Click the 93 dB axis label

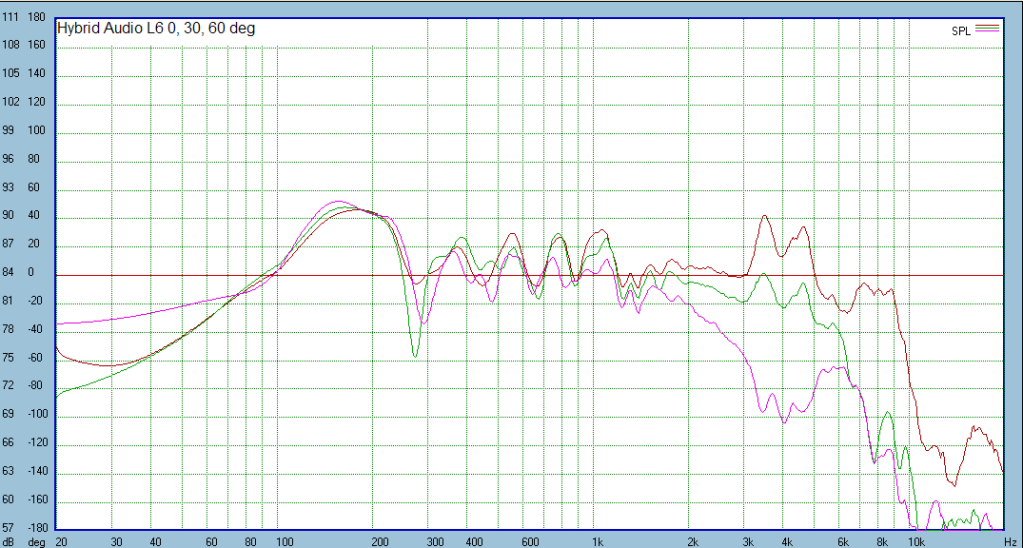click(x=10, y=188)
